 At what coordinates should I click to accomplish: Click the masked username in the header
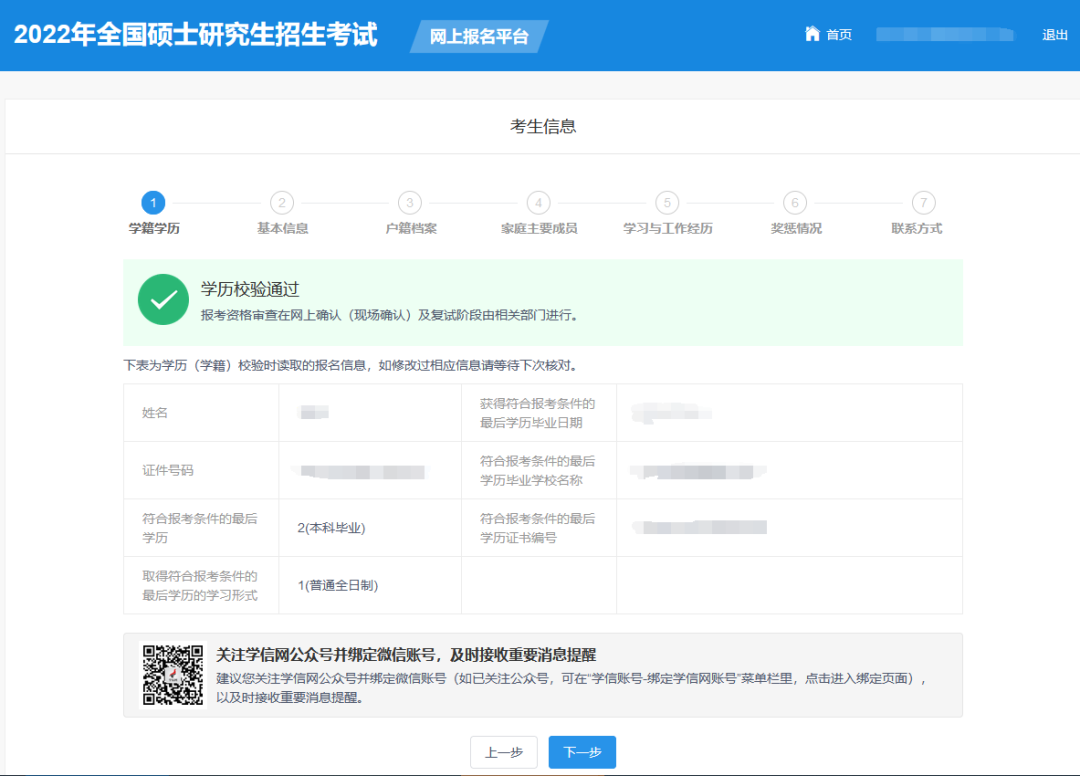945,33
